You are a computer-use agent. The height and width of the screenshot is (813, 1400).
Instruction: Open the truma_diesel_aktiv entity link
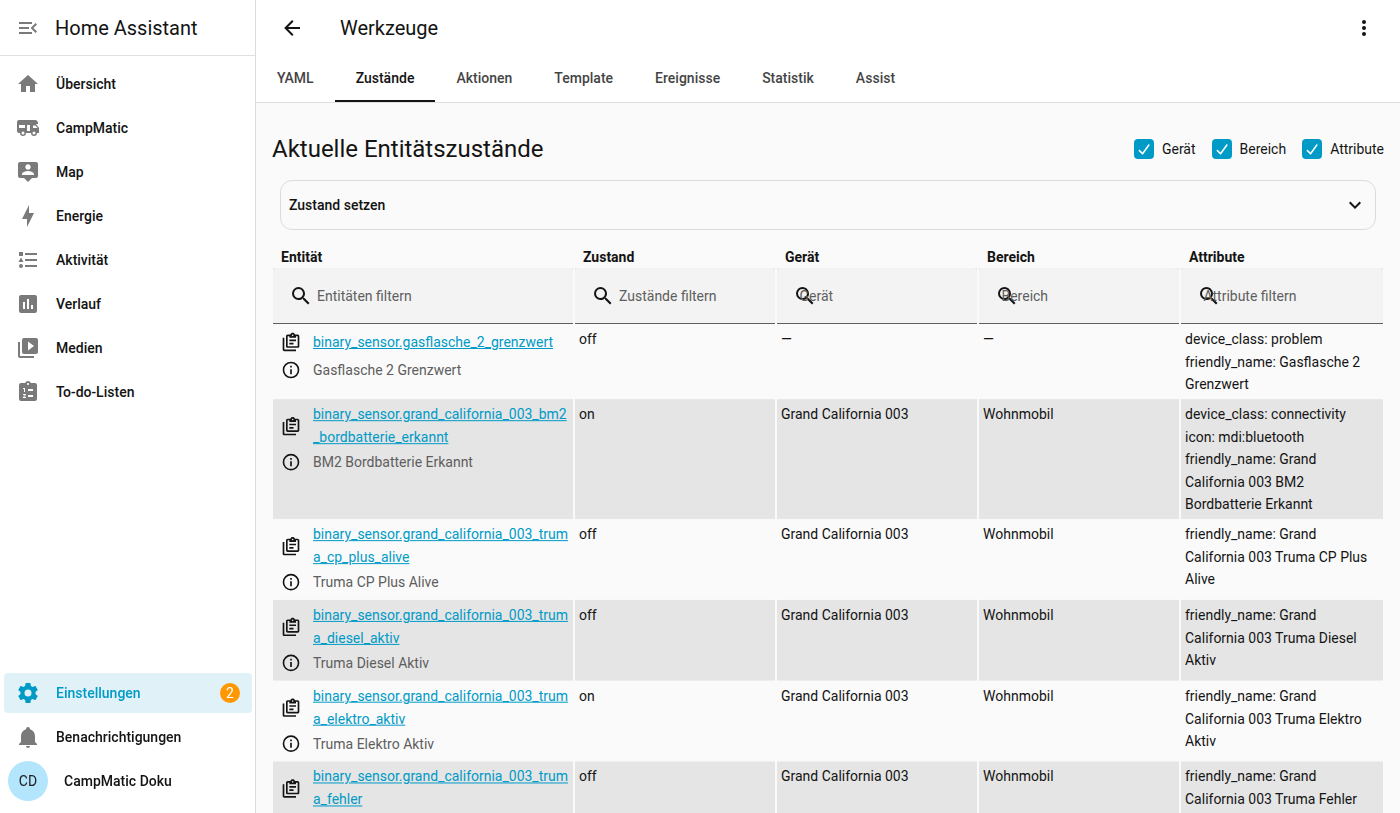440,627
